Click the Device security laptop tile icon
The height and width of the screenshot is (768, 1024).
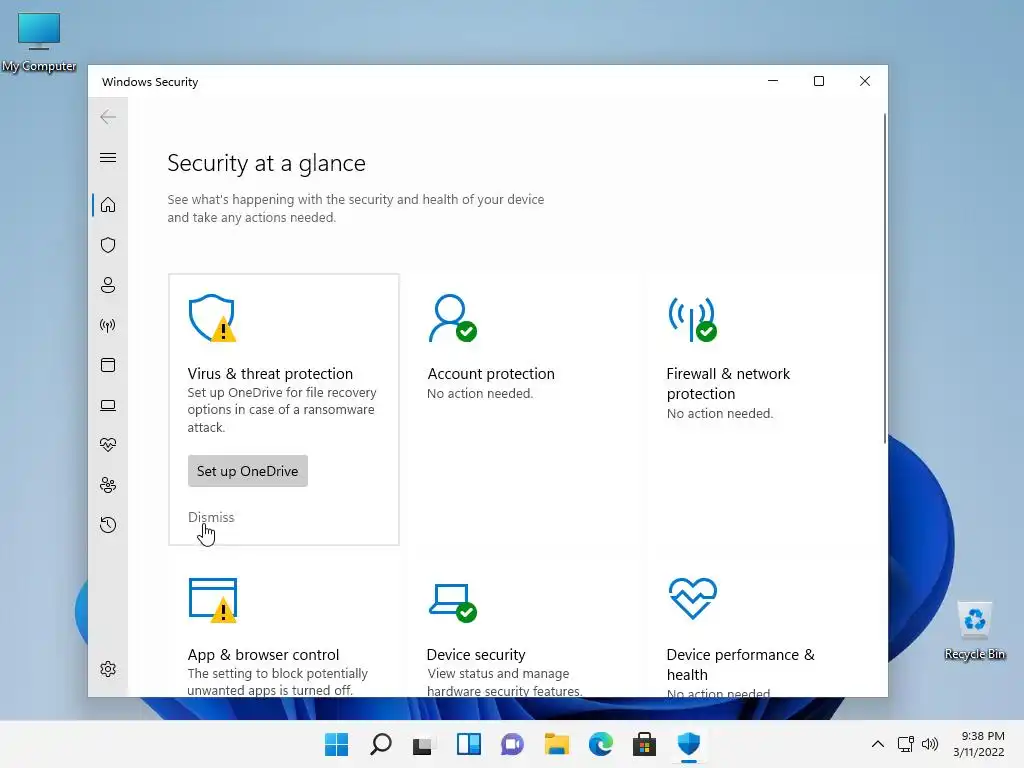pyautogui.click(x=453, y=603)
